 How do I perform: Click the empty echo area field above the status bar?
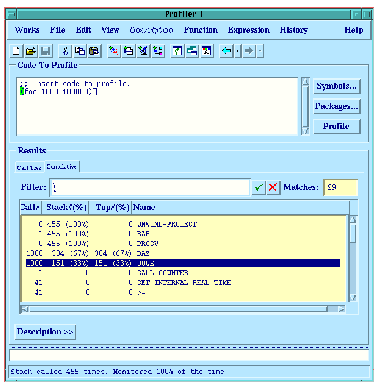click(189, 355)
